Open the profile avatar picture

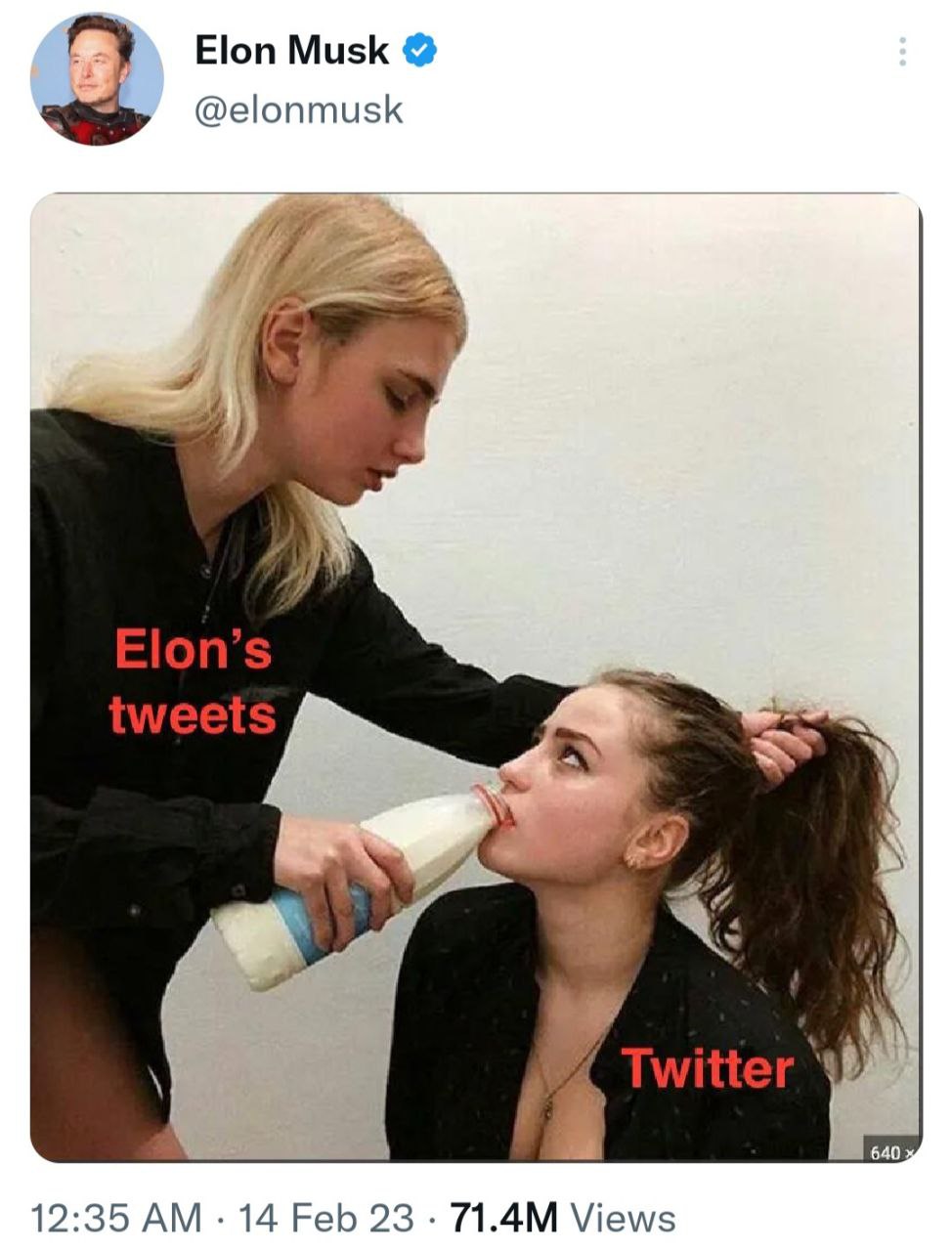[x=97, y=79]
